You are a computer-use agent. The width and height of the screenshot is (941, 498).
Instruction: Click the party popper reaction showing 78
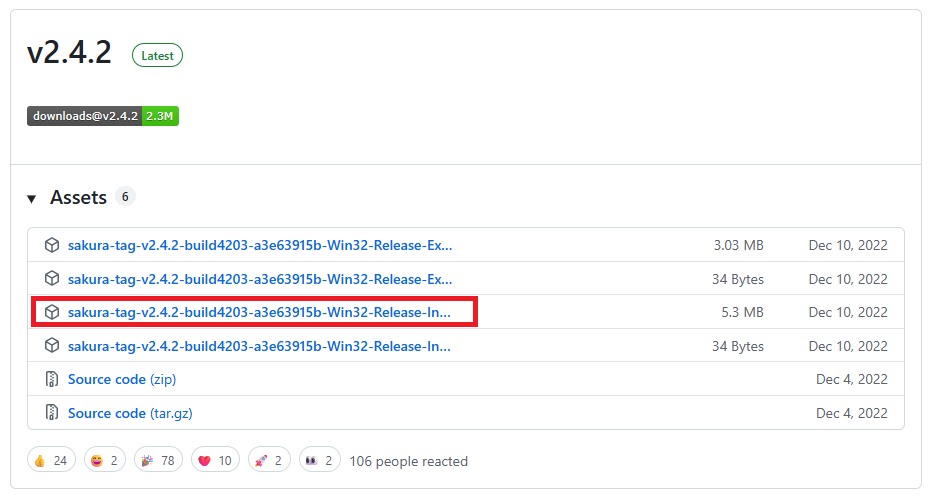(x=158, y=460)
